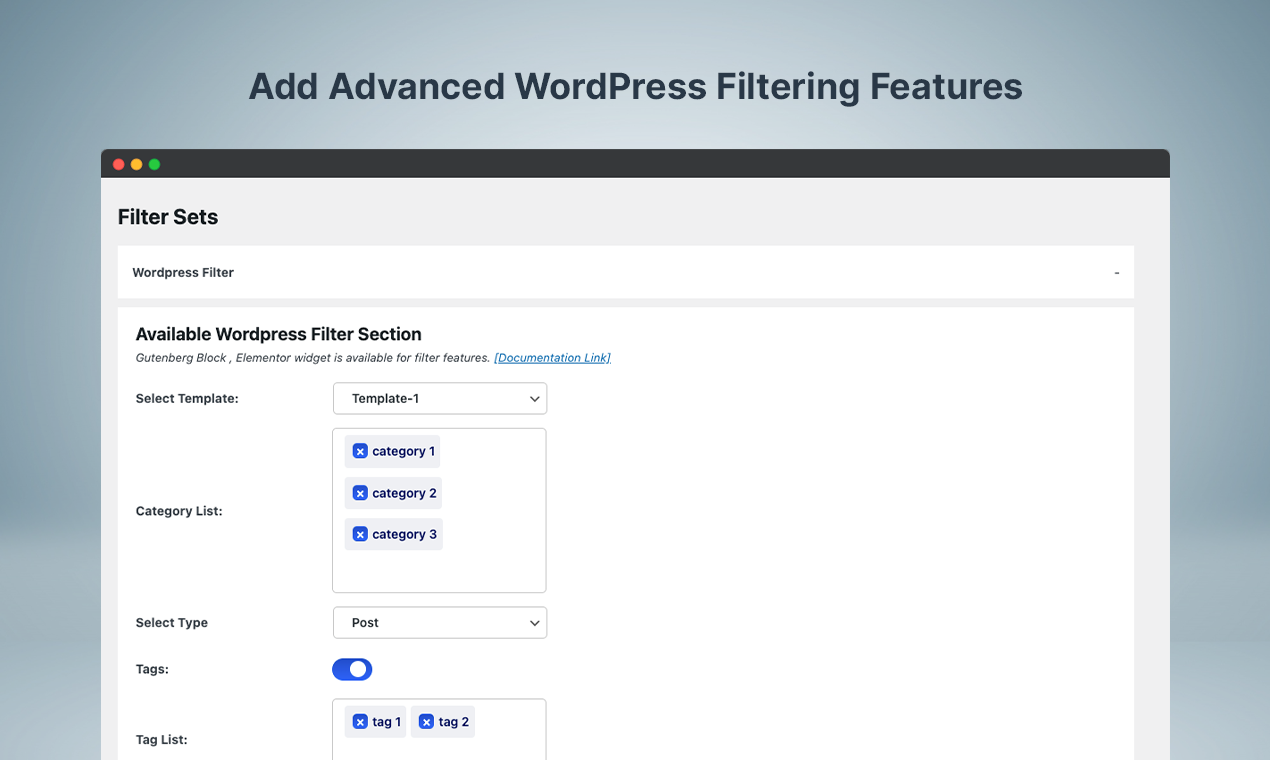Toggle the Tags switch off
The width and height of the screenshot is (1270, 760).
[352, 669]
